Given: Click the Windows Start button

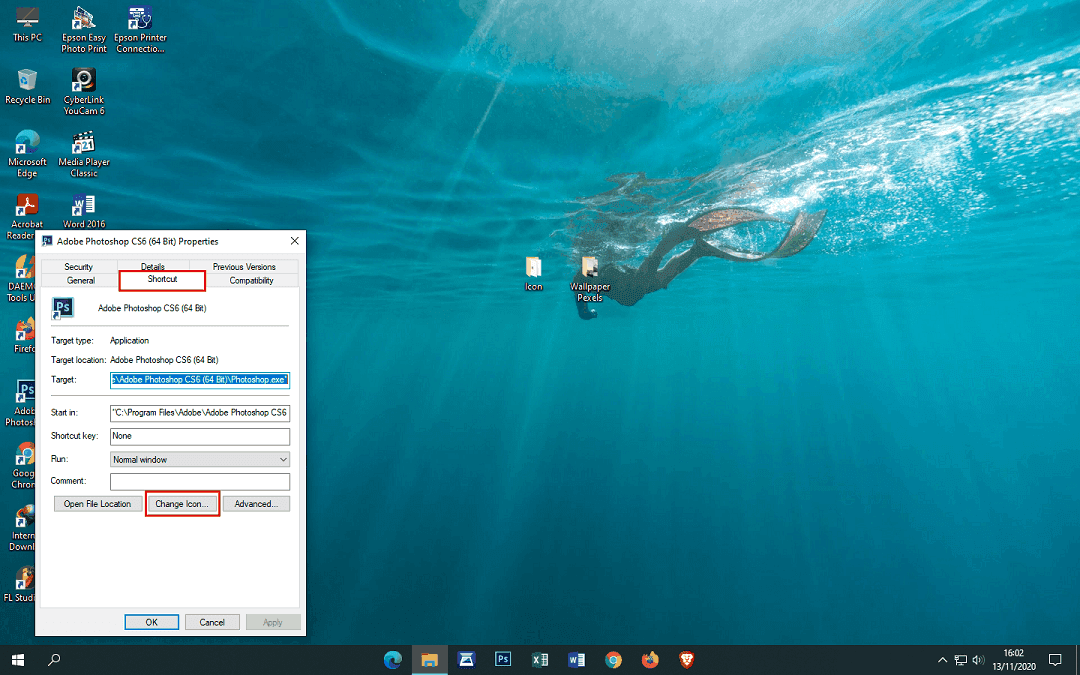Looking at the screenshot, I should pyautogui.click(x=18, y=660).
